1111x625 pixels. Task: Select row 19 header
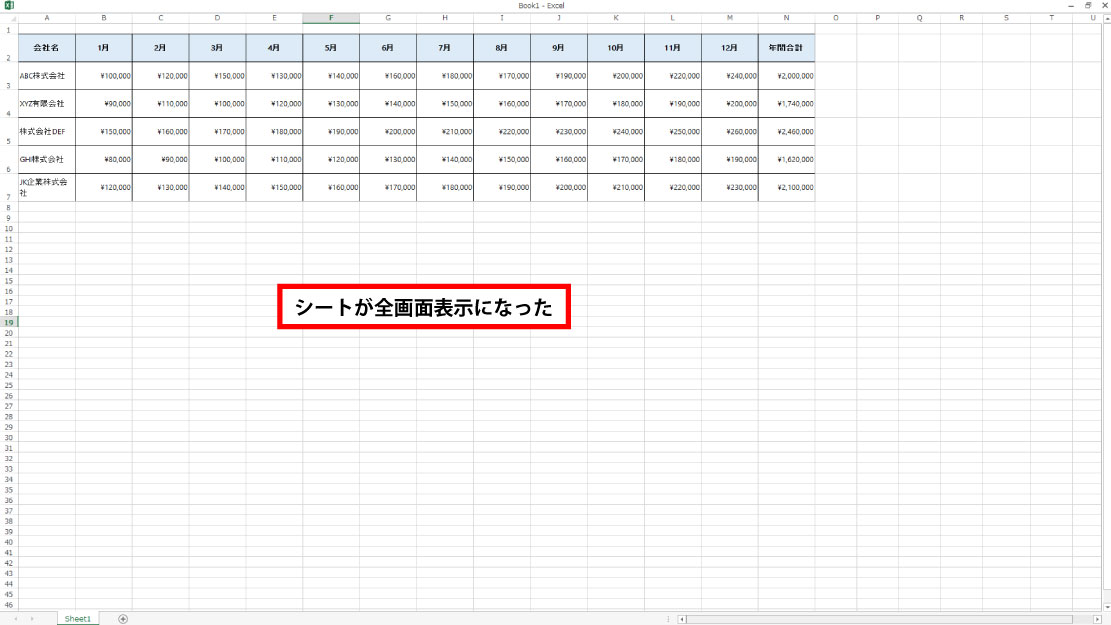(9, 322)
